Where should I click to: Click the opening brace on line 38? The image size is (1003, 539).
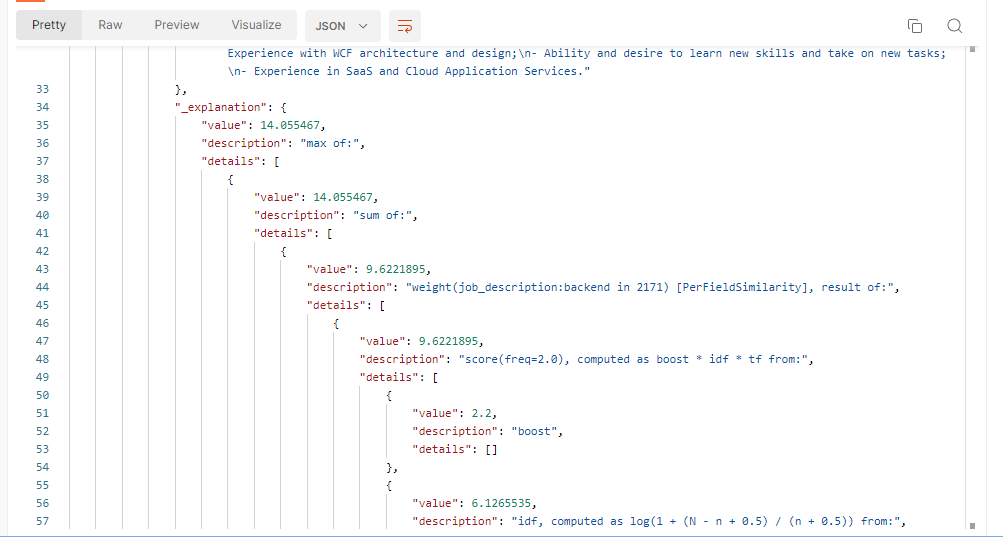[x=231, y=179]
